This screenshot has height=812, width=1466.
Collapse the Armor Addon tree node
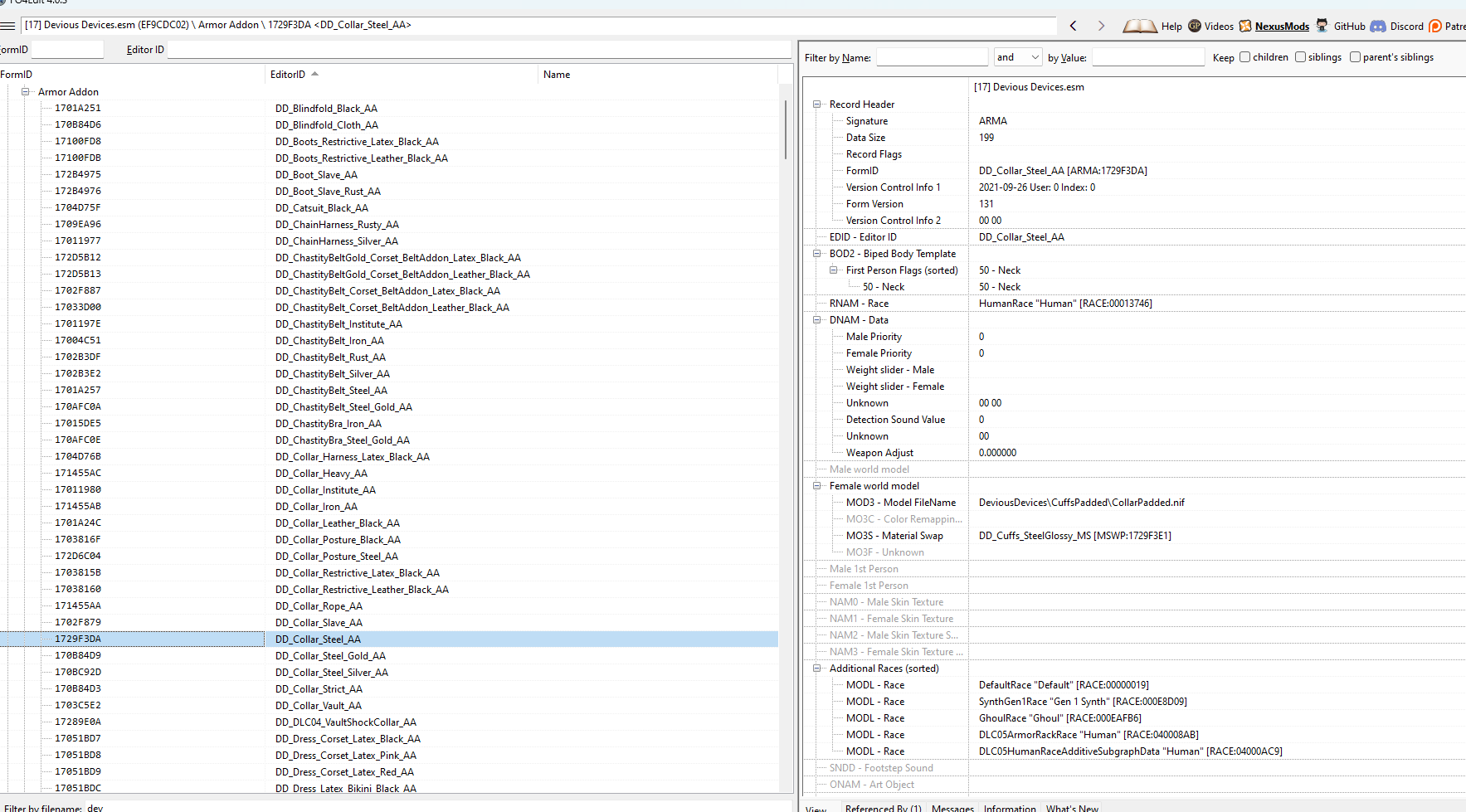[x=25, y=91]
